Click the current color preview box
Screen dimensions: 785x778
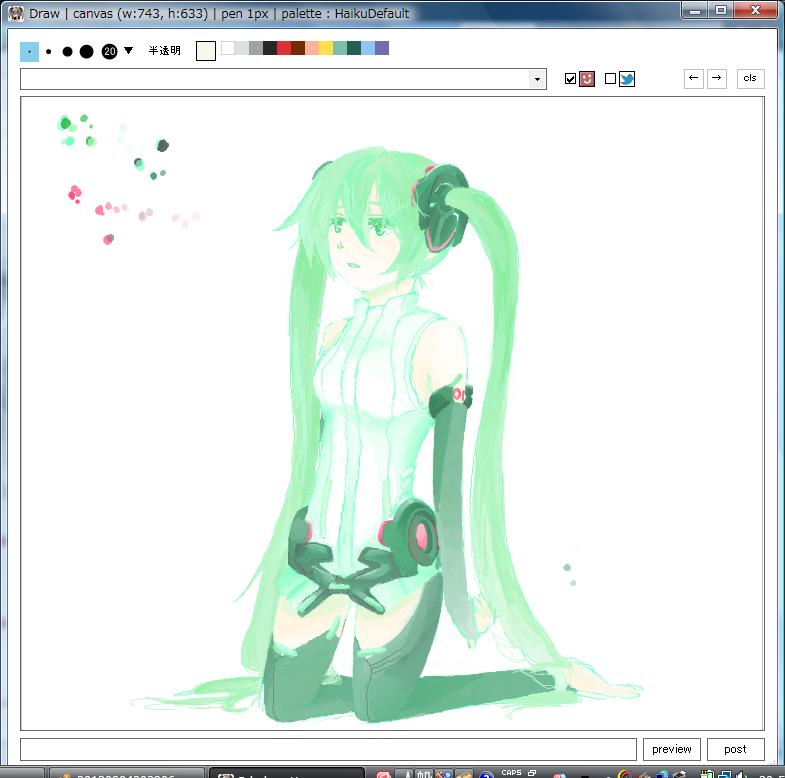tap(206, 51)
